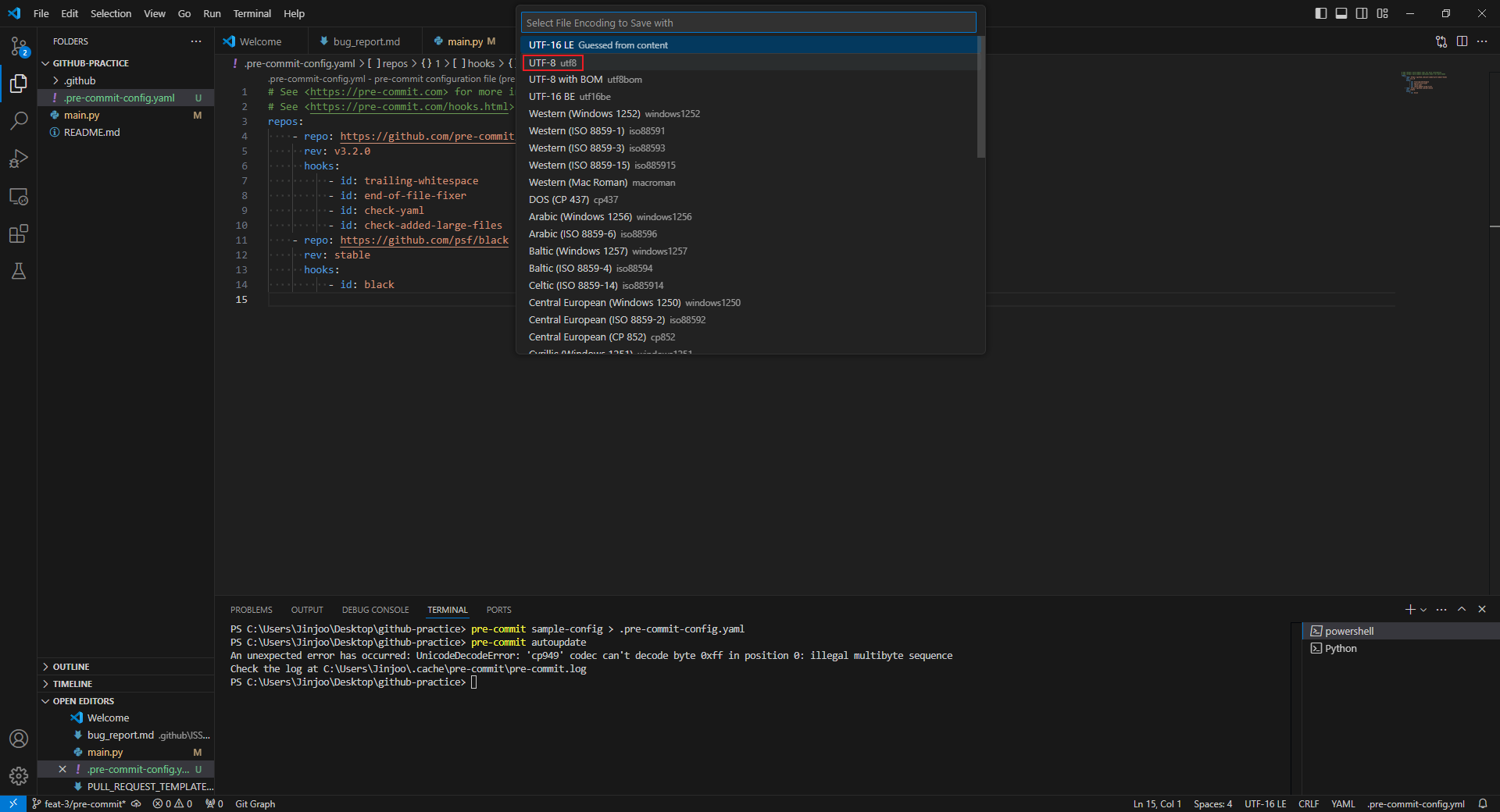
Task: Switch to the PROBLEMS panel tab
Action: [252, 610]
